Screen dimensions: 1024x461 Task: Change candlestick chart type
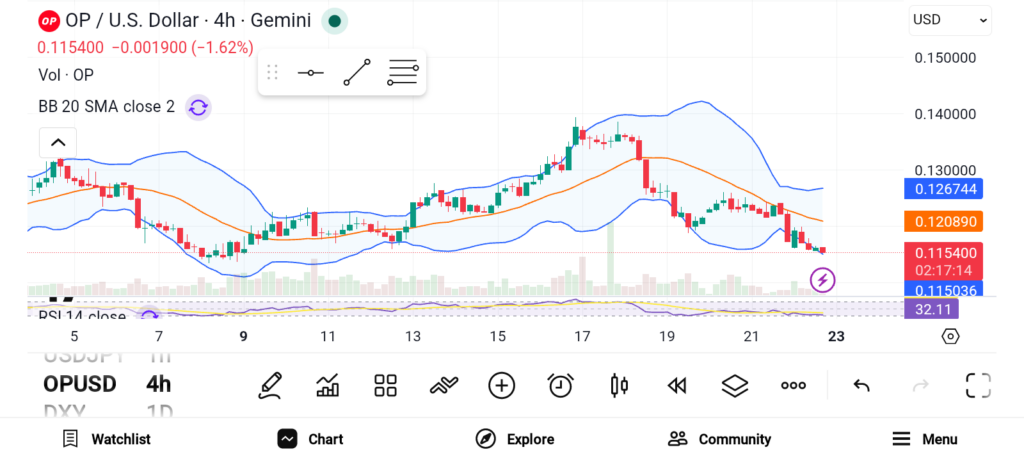click(619, 385)
